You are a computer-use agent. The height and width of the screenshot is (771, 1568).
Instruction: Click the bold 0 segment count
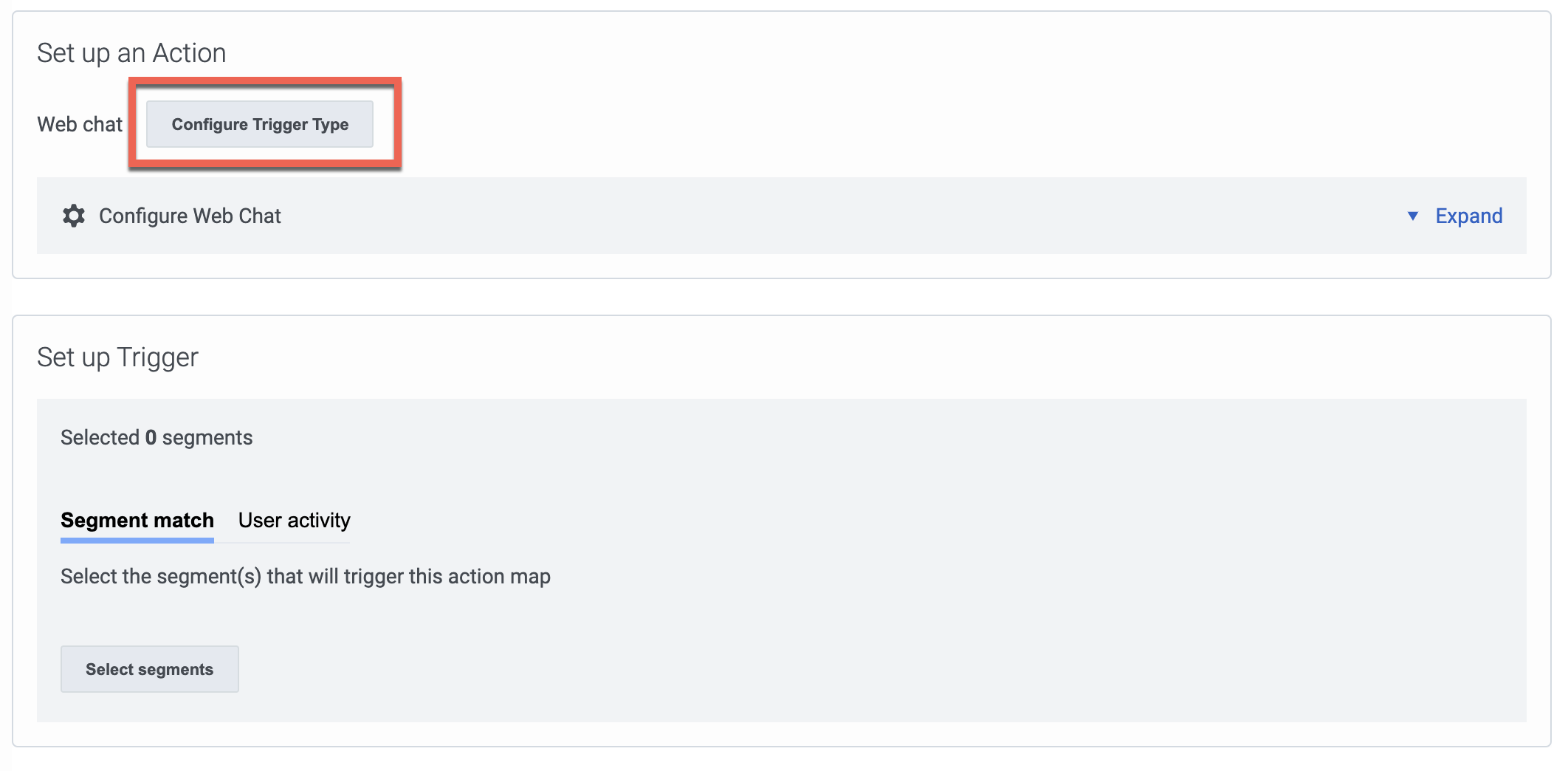151,437
